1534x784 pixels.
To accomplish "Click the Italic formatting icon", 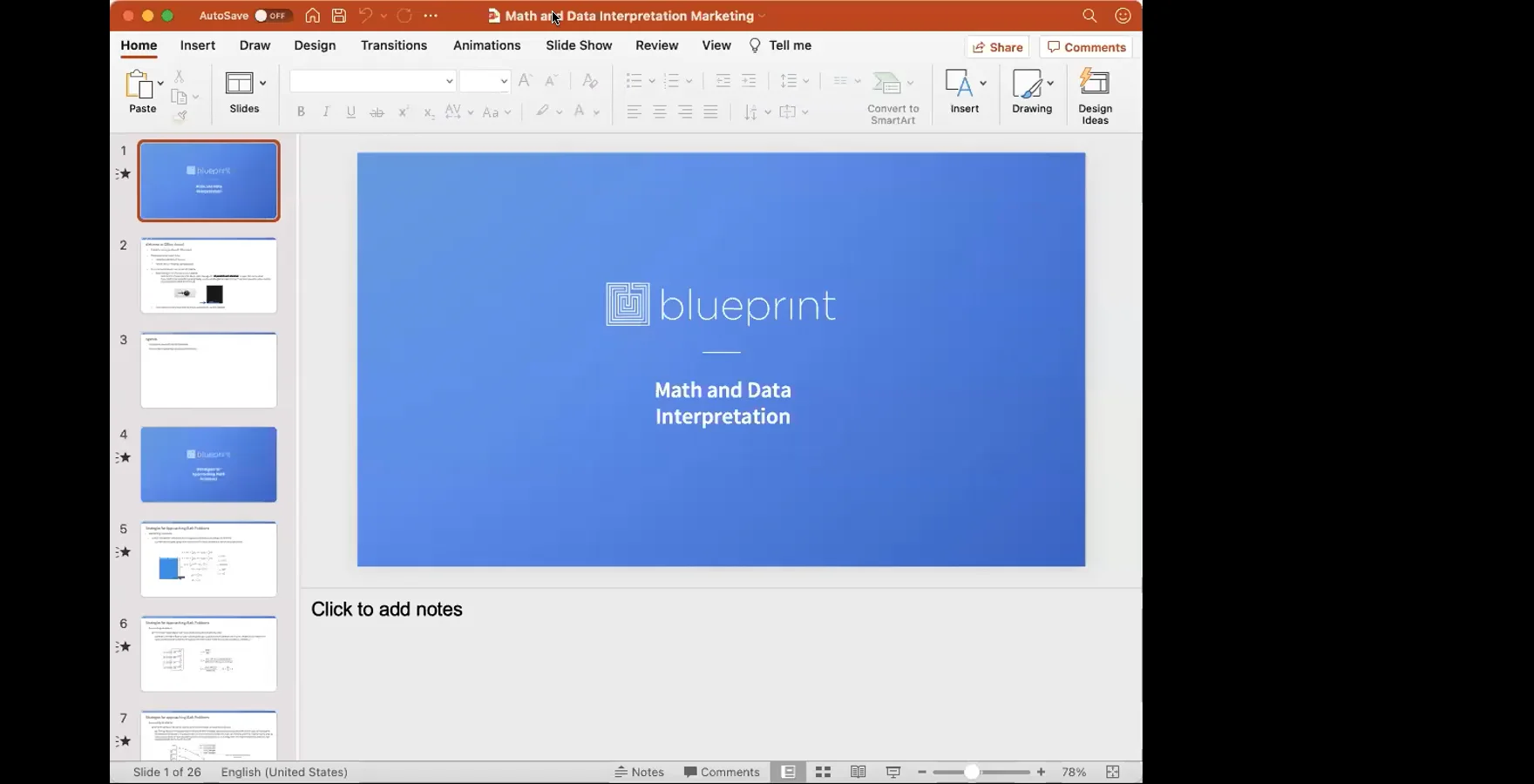I will pyautogui.click(x=326, y=112).
